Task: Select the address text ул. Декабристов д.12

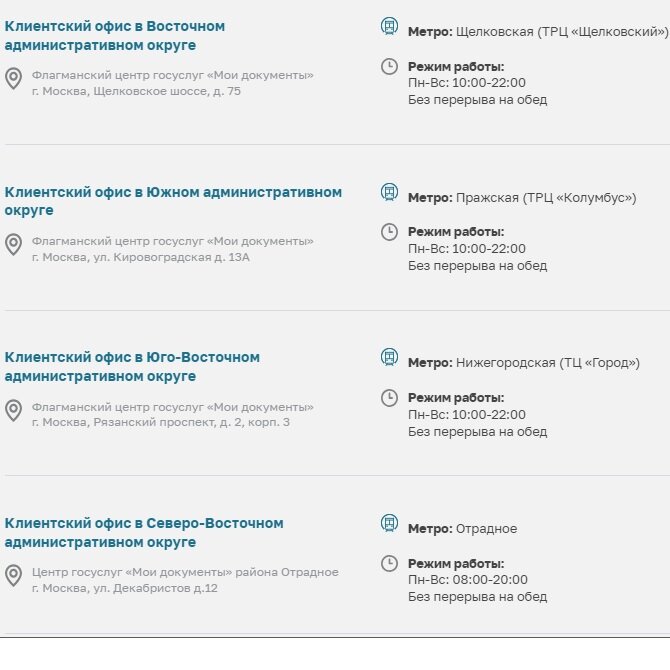Action: coord(156,588)
